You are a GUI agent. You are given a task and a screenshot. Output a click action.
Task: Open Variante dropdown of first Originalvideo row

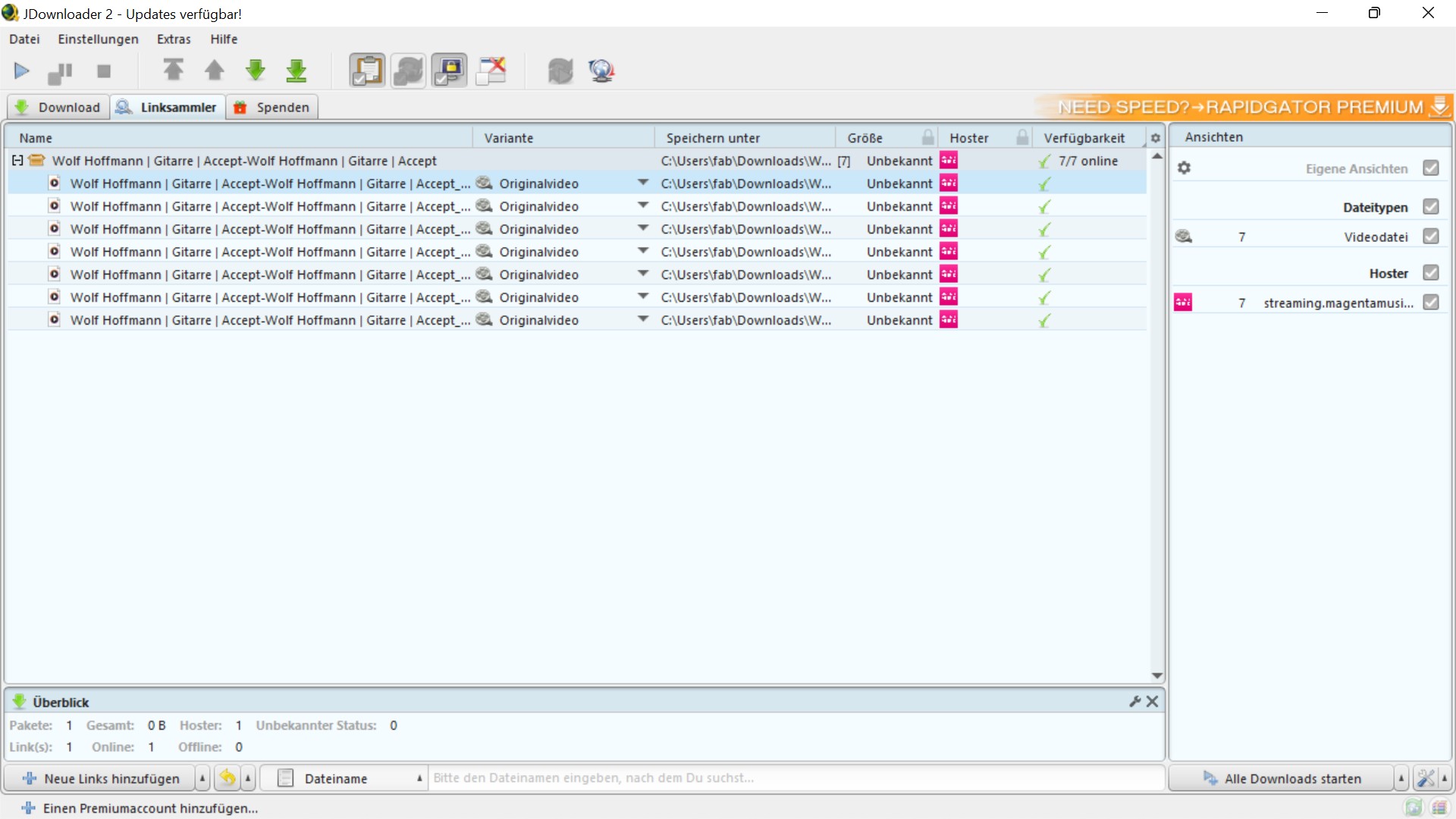click(x=643, y=183)
